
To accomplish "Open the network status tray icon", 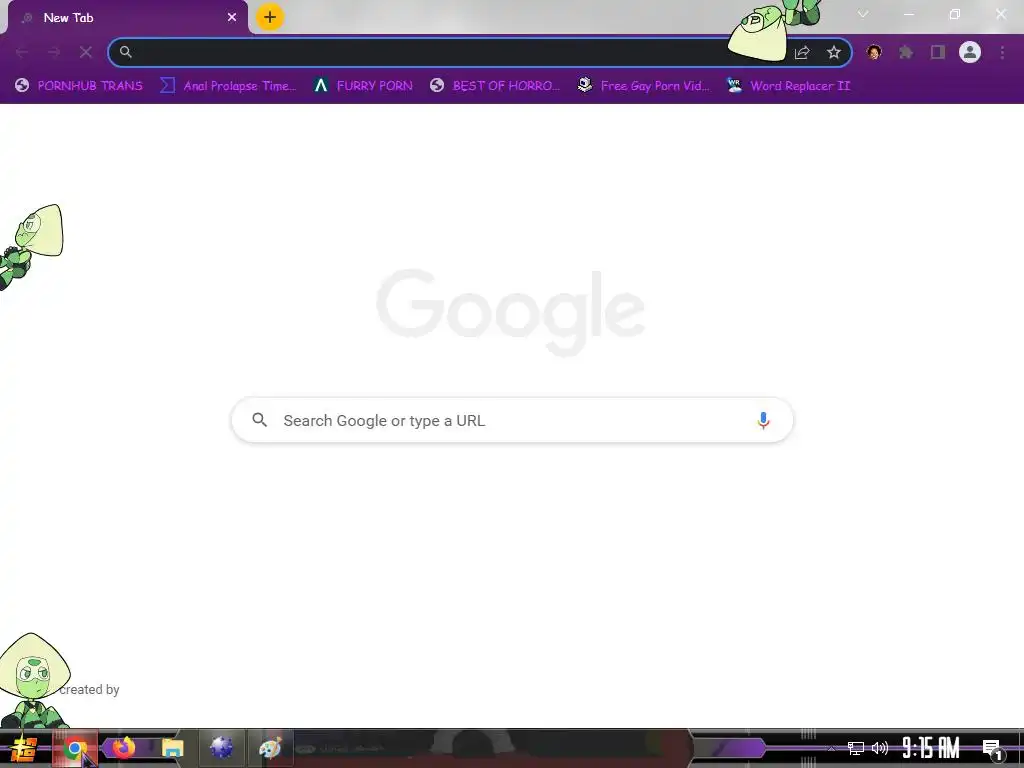I will [856, 748].
